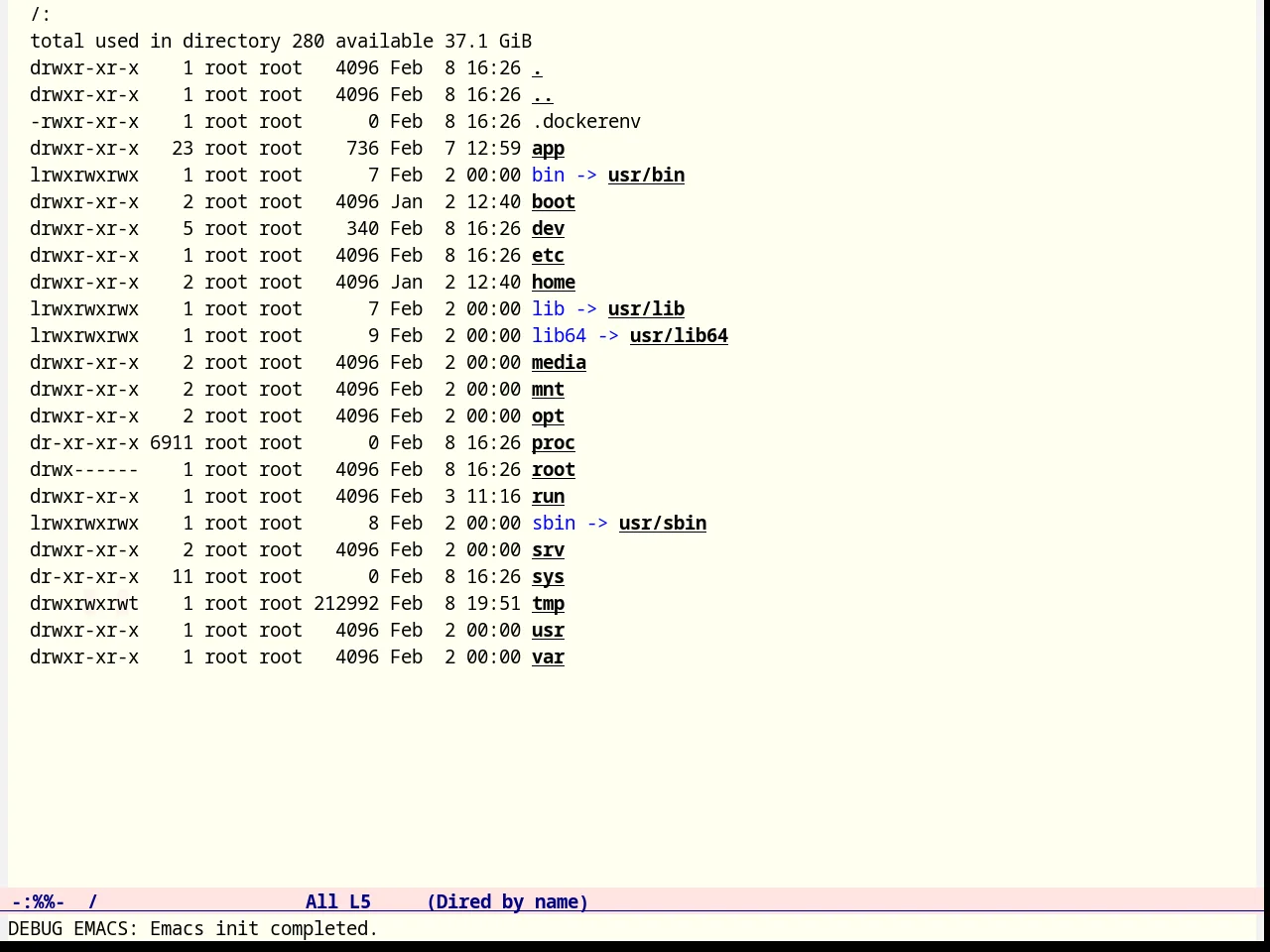Follow the usr/lib64 symlink target

point(679,336)
